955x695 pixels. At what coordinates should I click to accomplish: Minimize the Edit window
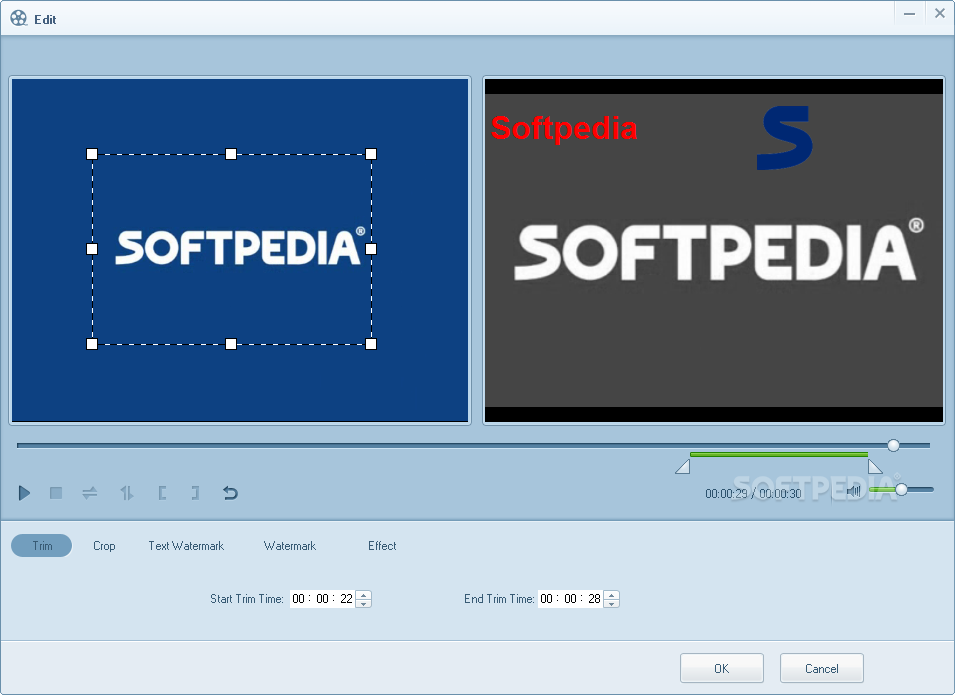tap(909, 13)
